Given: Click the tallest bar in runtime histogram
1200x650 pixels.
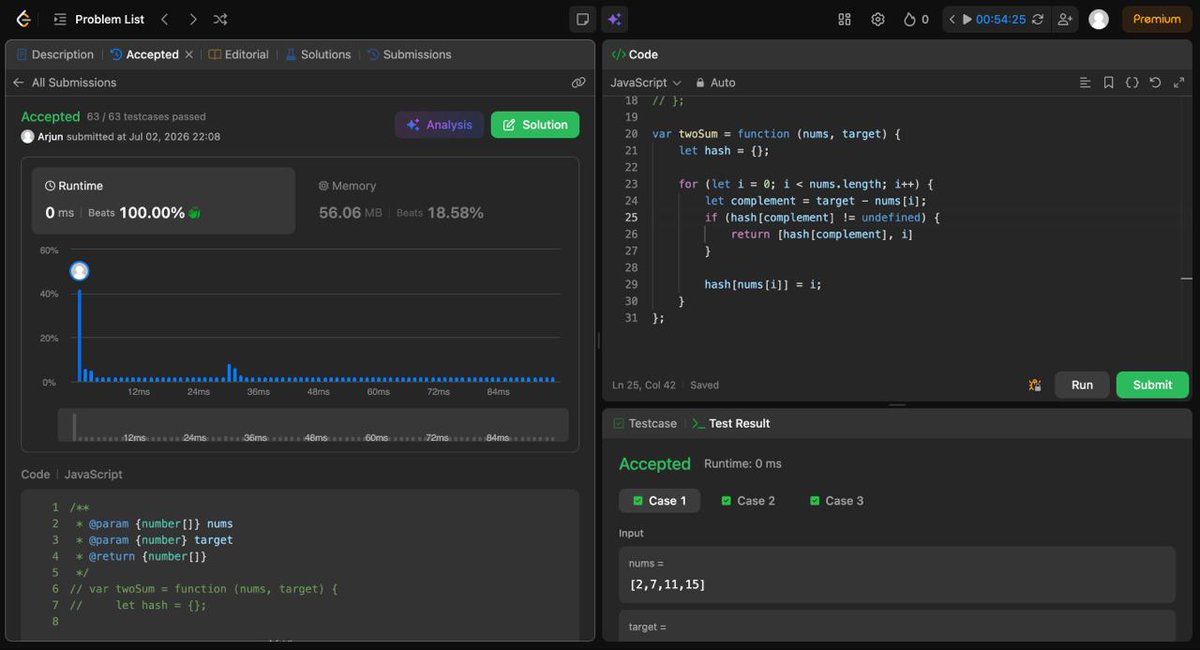Looking at the screenshot, I should (79, 335).
